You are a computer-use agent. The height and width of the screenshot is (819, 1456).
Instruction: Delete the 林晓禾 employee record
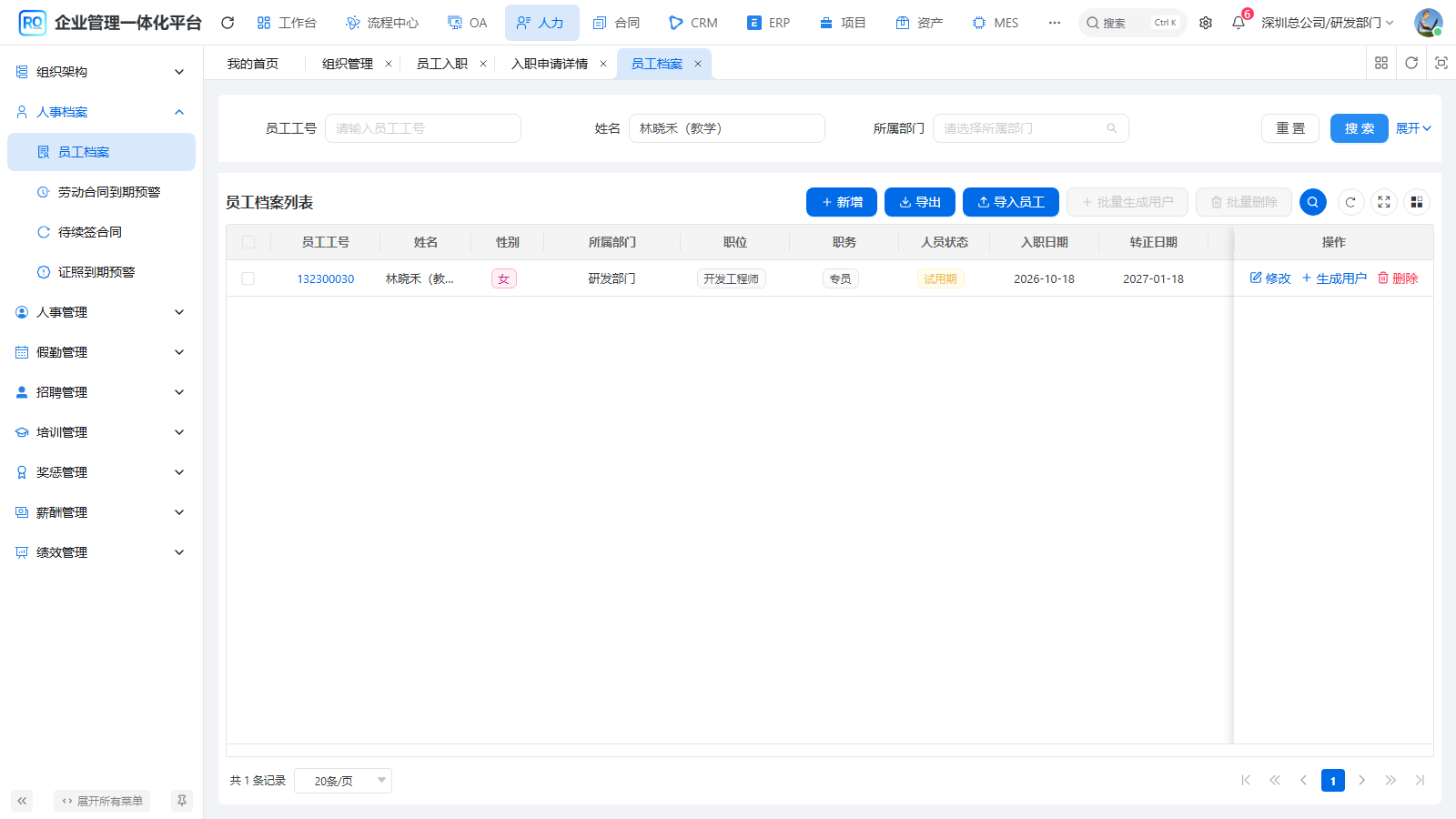[1398, 278]
